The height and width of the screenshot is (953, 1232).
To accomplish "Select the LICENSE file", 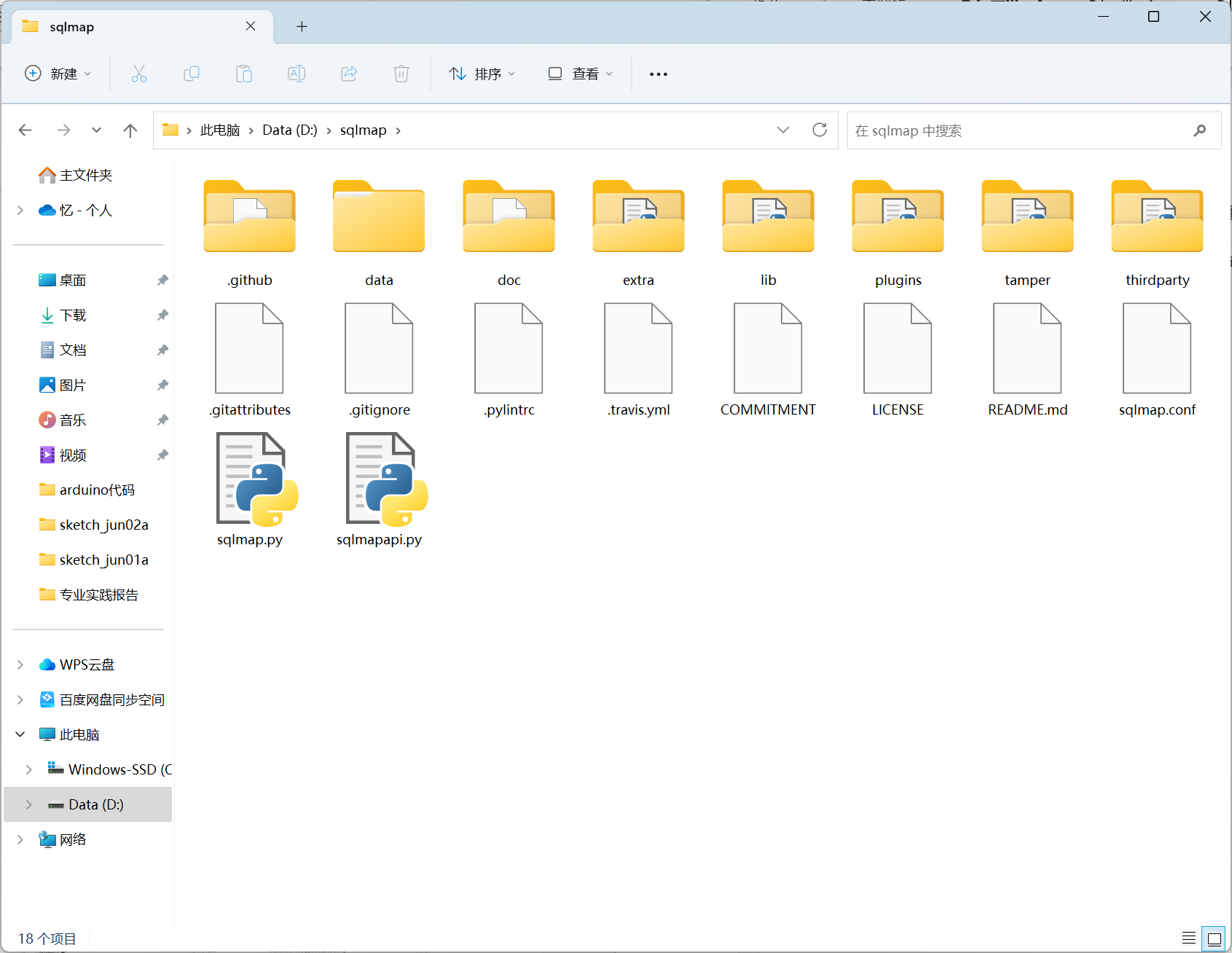I will pos(898,360).
